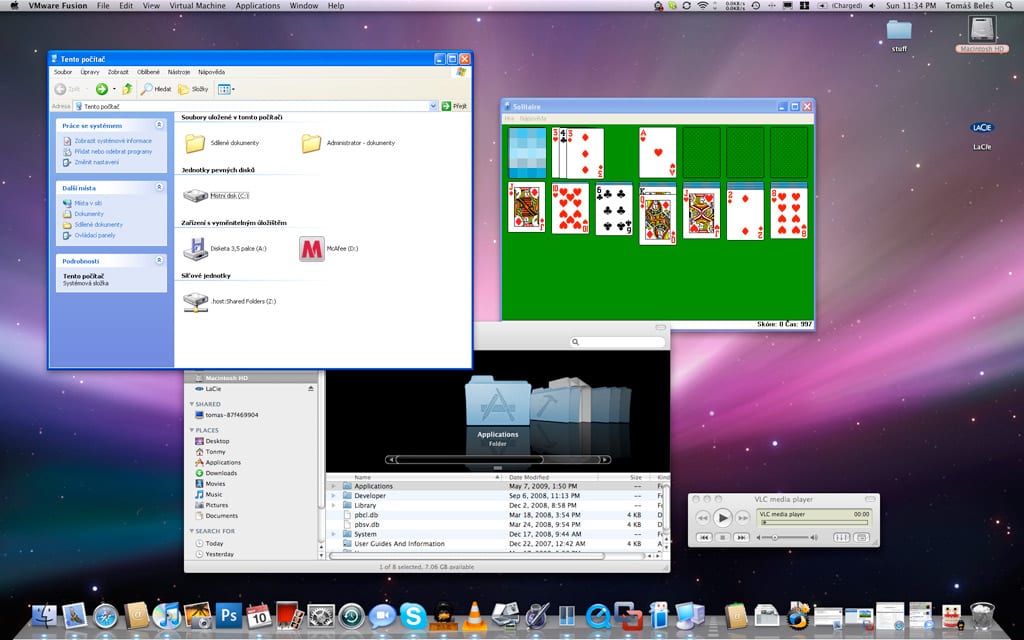This screenshot has height=640, width=1024.
Task: Launch Safari from the Dock
Action: pos(105,615)
